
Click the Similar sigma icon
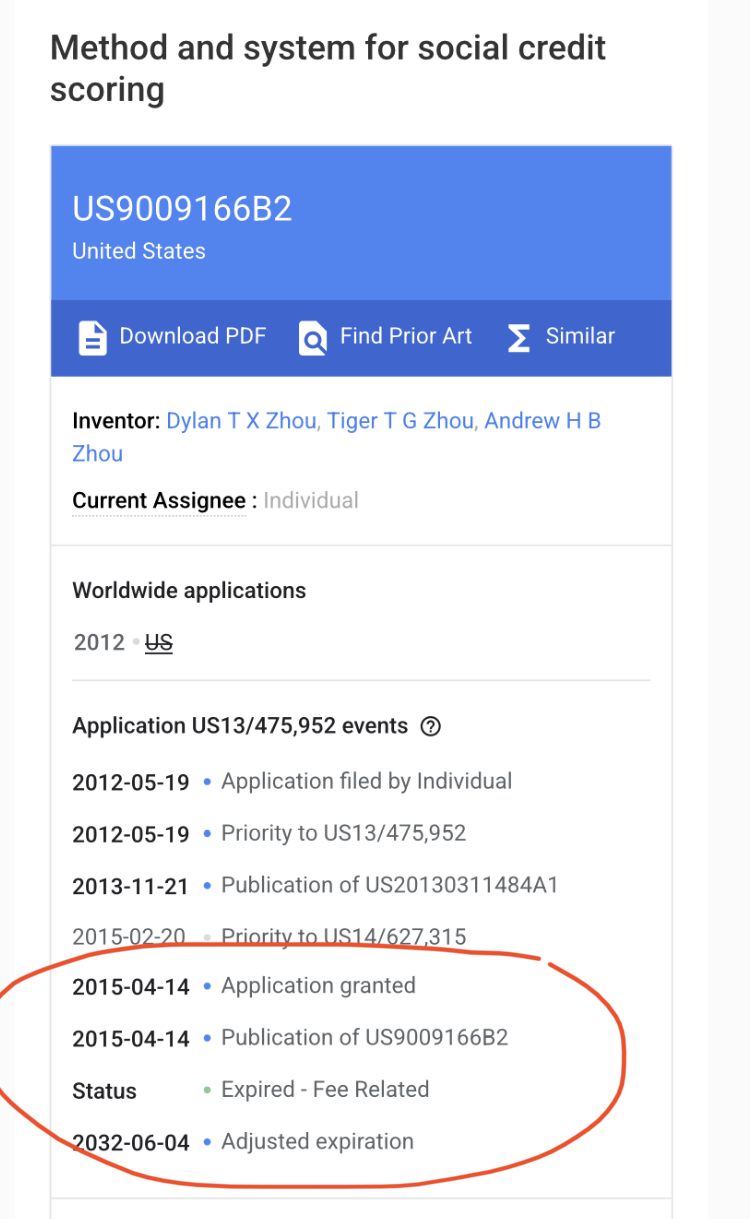518,338
